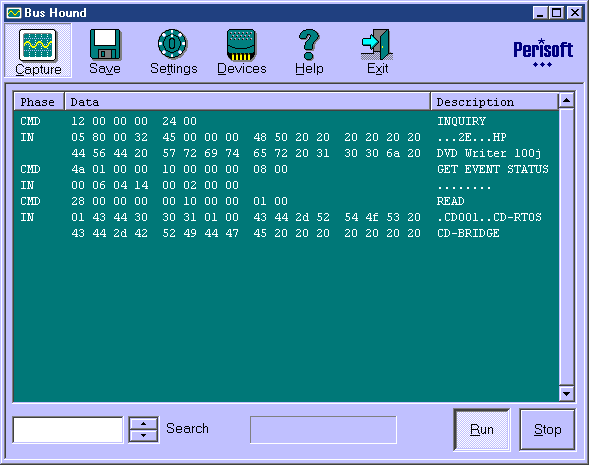Viewport: 589px width, 465px height.
Task: Click data row starting '05 80 00 32'
Action: click(x=246, y=137)
